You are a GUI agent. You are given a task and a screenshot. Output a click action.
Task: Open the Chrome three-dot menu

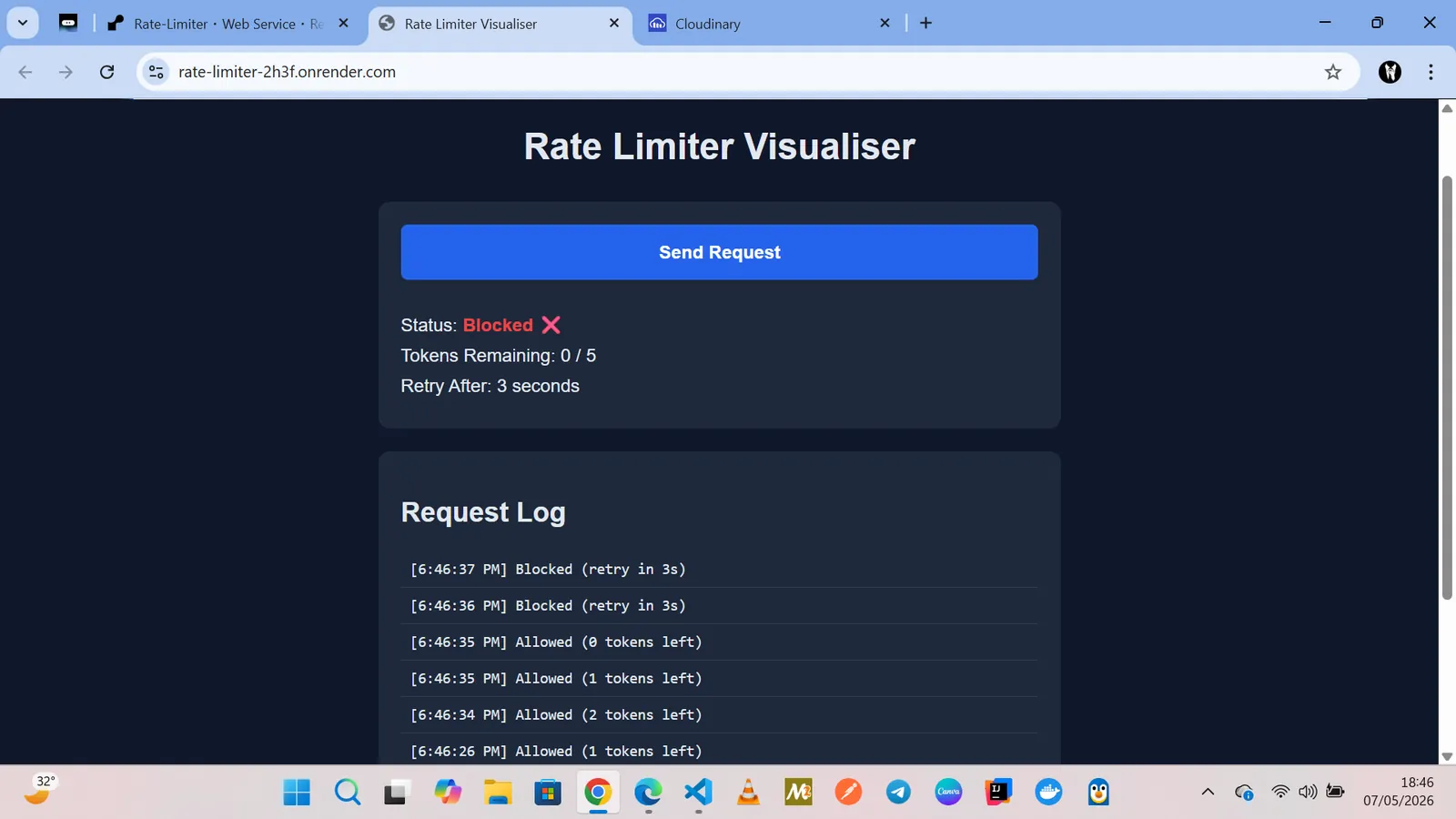(x=1431, y=72)
